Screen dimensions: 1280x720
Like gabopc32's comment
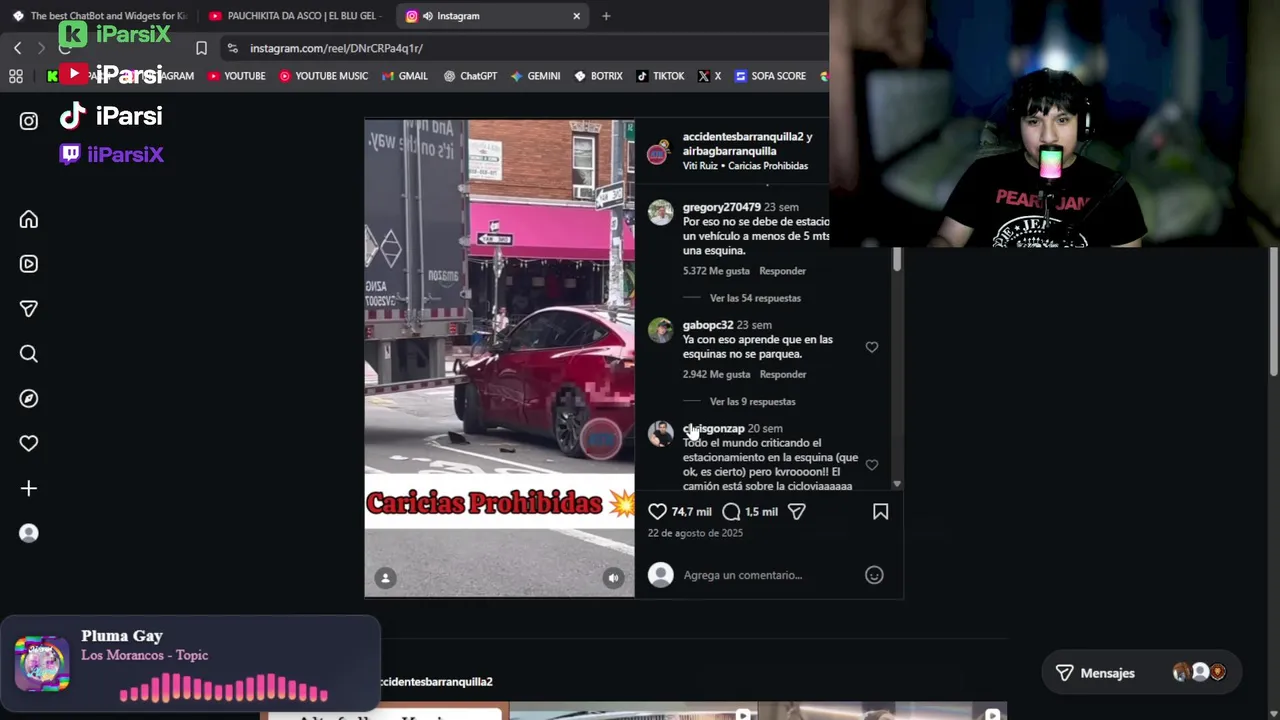pyautogui.click(x=872, y=347)
